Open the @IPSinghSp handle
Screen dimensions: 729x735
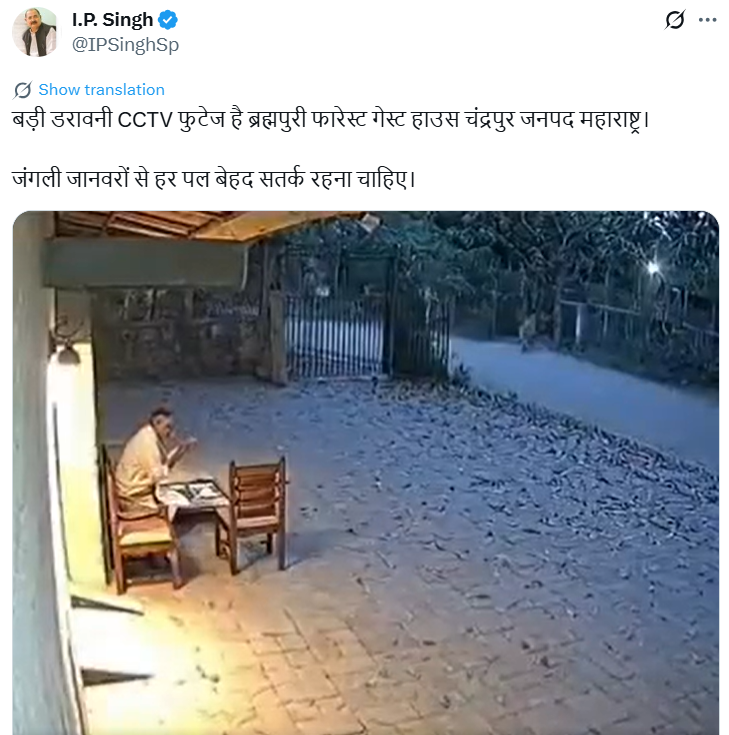[x=125, y=45]
